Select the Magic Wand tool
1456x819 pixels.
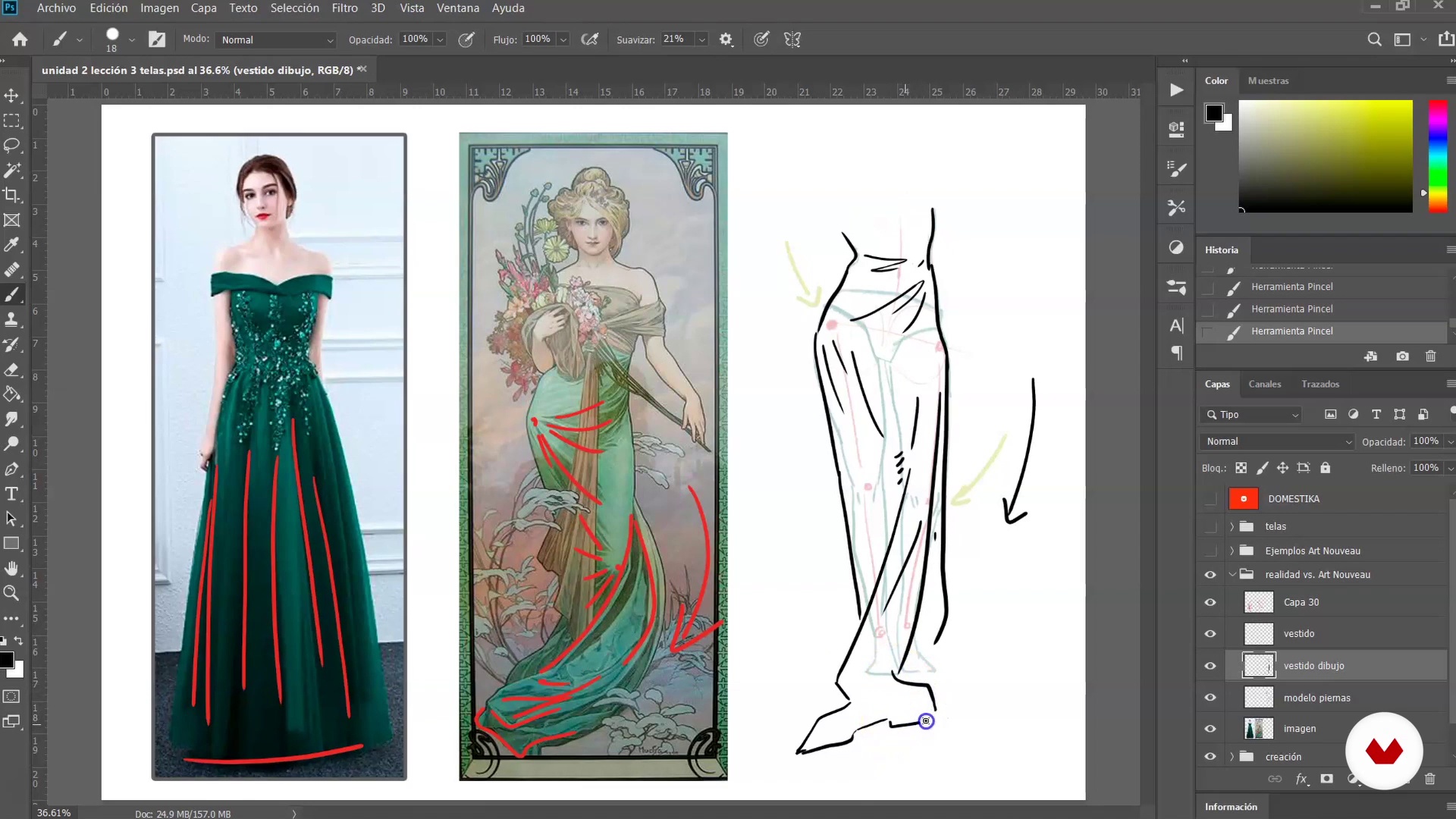tap(11, 170)
